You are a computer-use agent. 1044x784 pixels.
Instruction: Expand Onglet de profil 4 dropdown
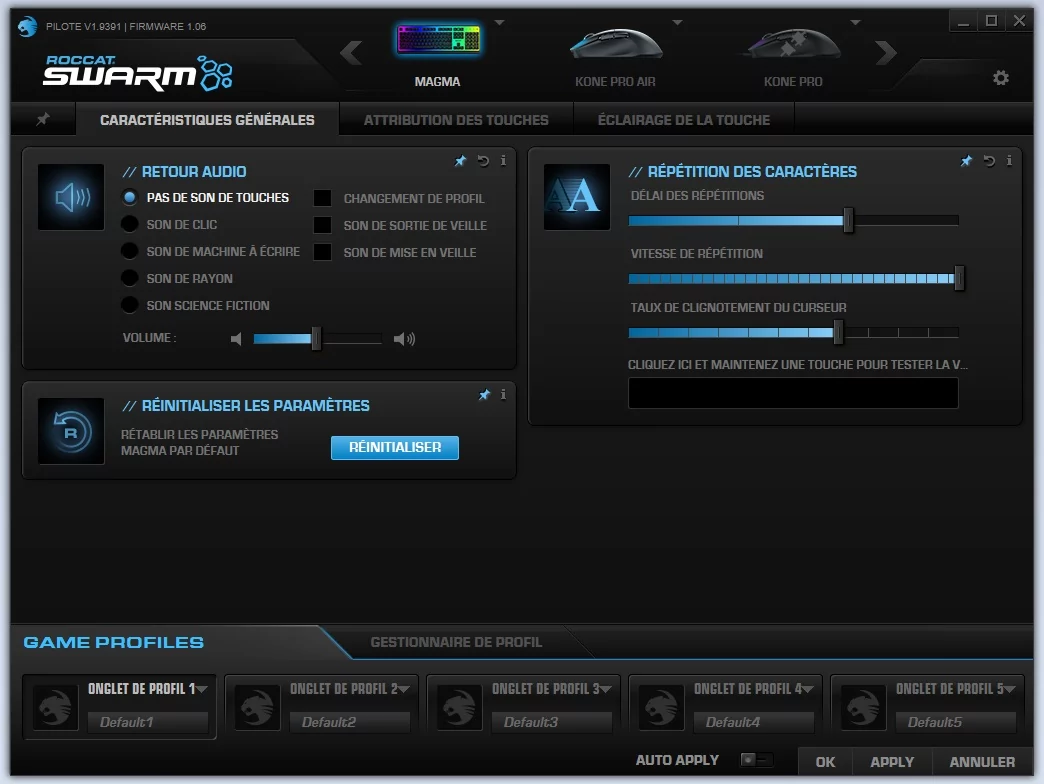[x=808, y=689]
